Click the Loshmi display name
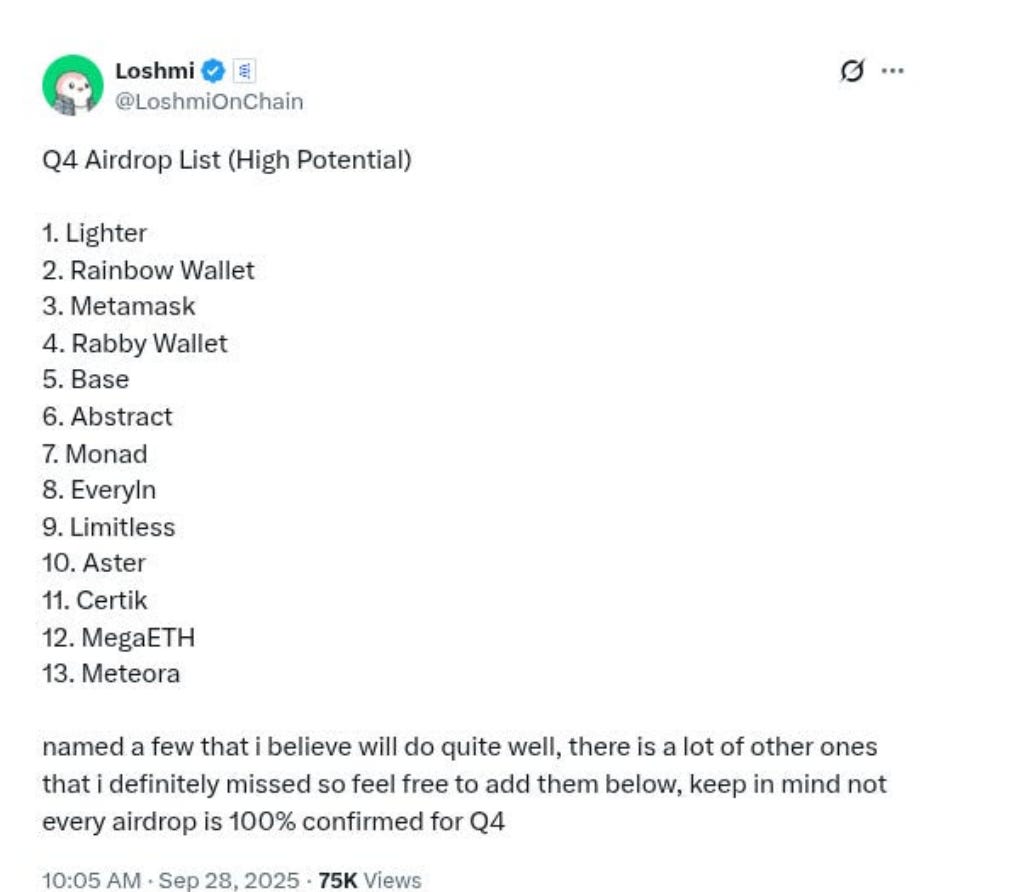The height and width of the screenshot is (892, 1016). (x=155, y=71)
